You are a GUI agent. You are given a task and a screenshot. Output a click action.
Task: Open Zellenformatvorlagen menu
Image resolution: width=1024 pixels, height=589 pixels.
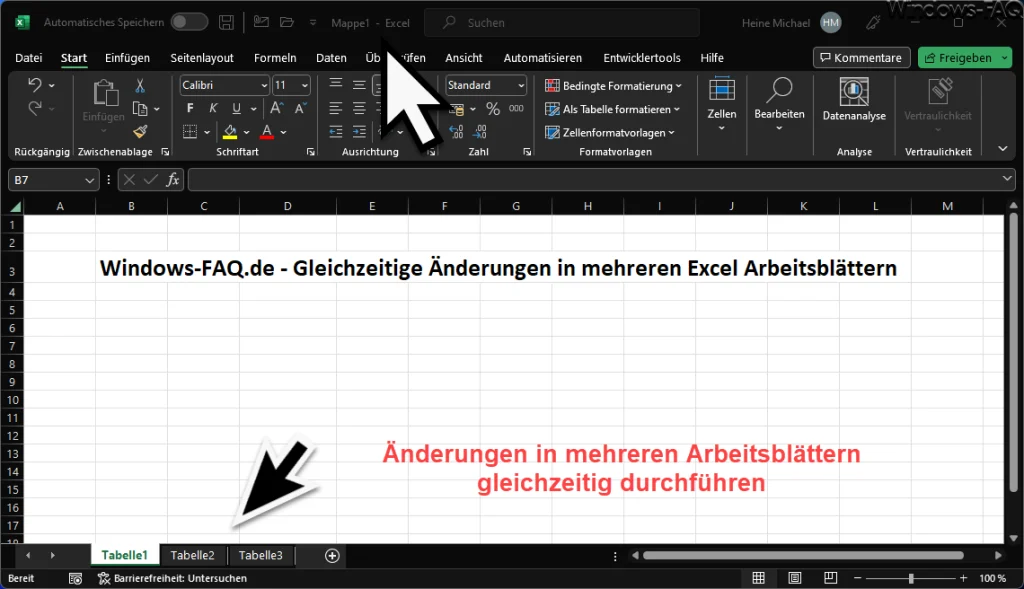point(609,133)
